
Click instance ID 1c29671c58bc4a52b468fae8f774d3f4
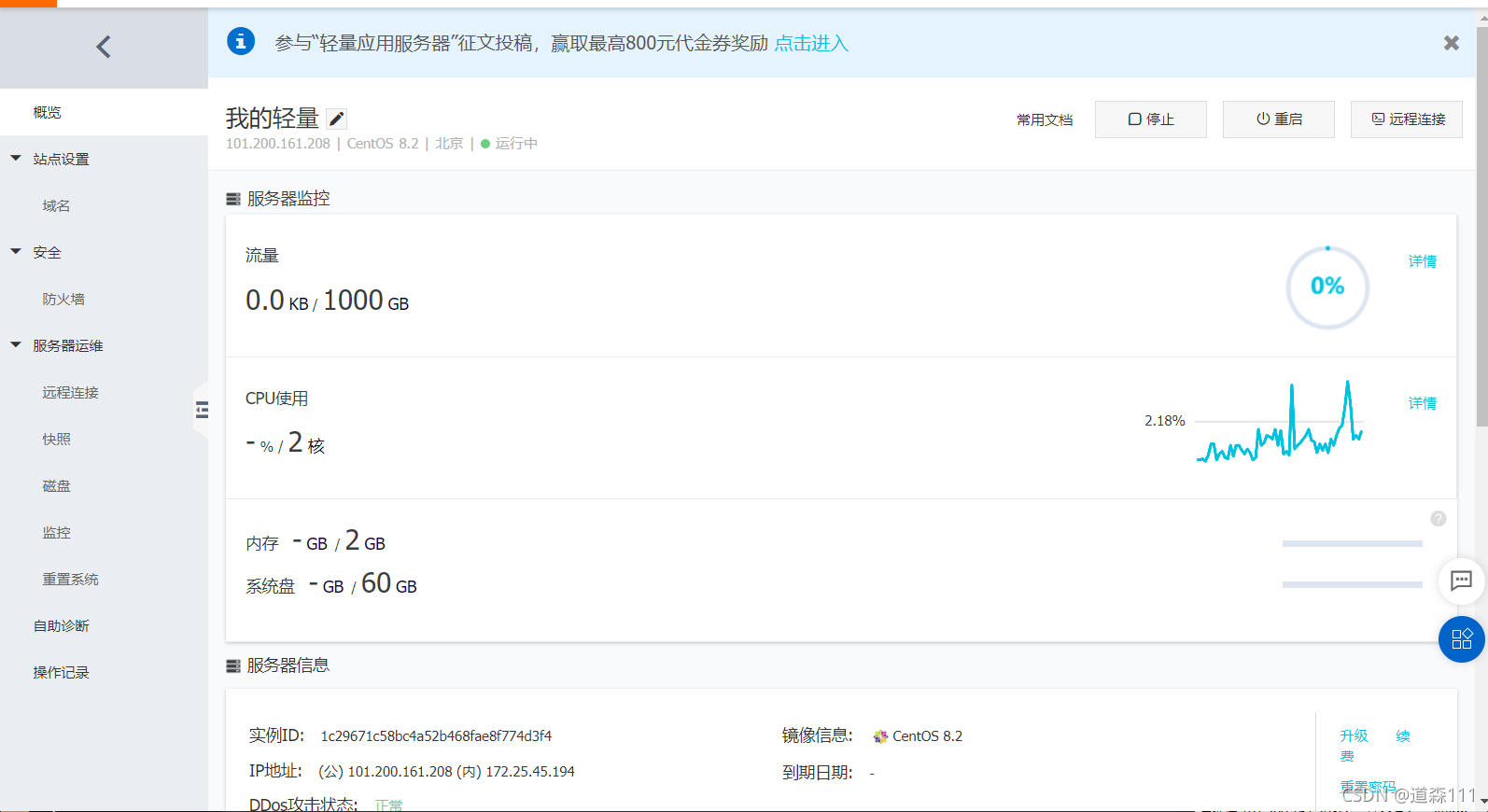[x=436, y=736]
